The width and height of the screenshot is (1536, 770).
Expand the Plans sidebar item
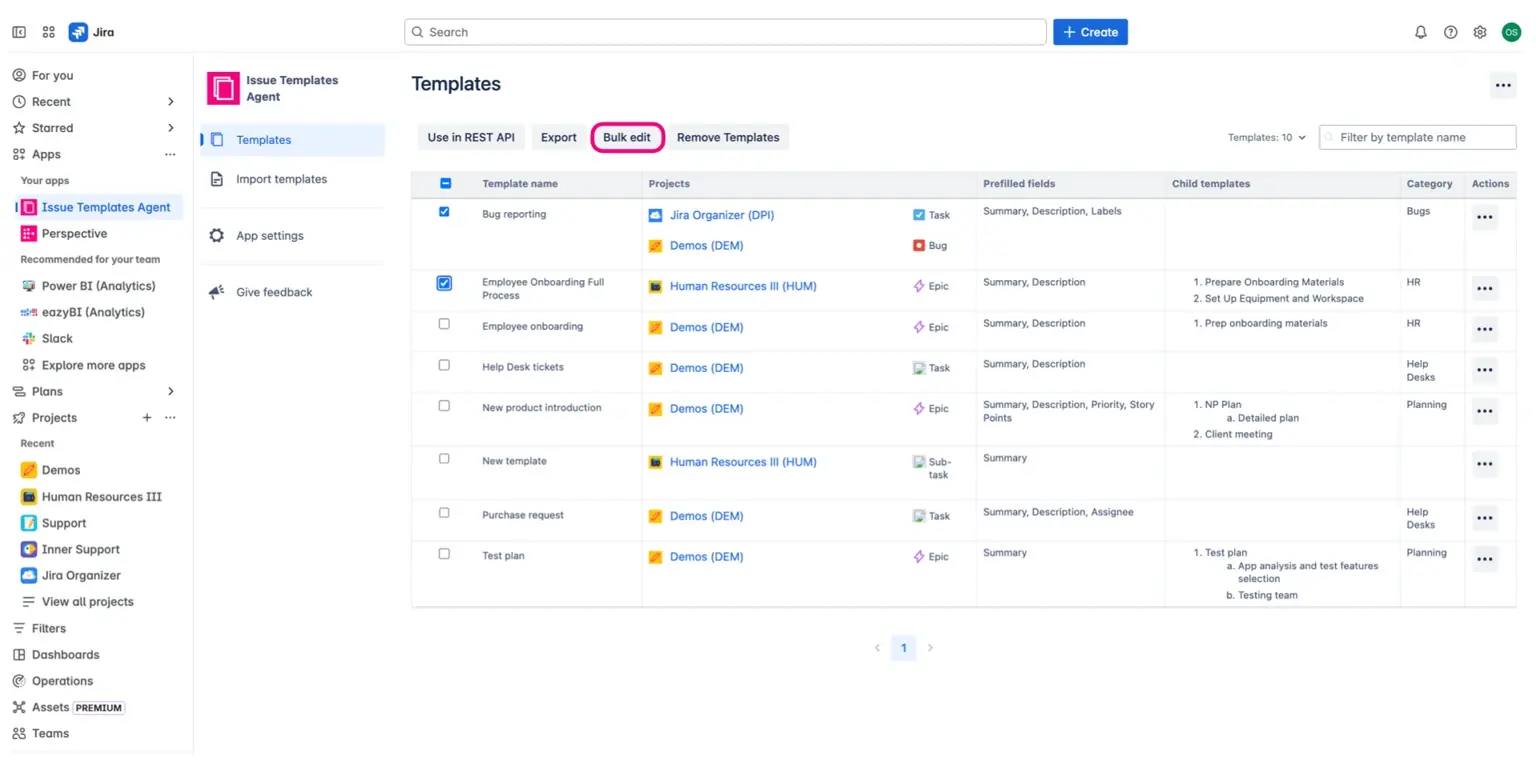170,392
